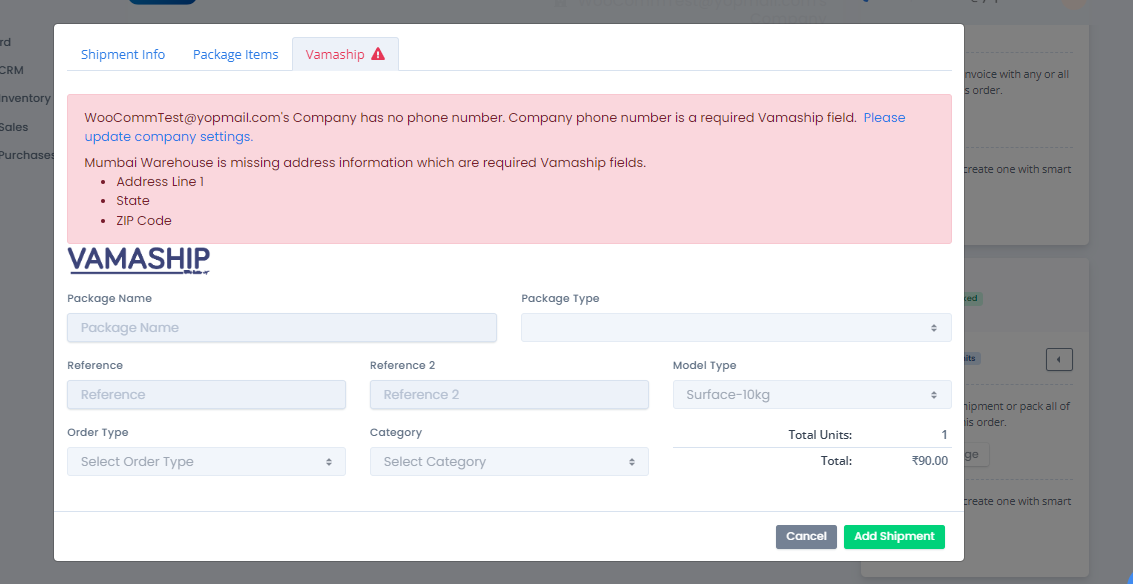Open CRM in the background sidebar
This screenshot has height=584, width=1133.
[12, 70]
